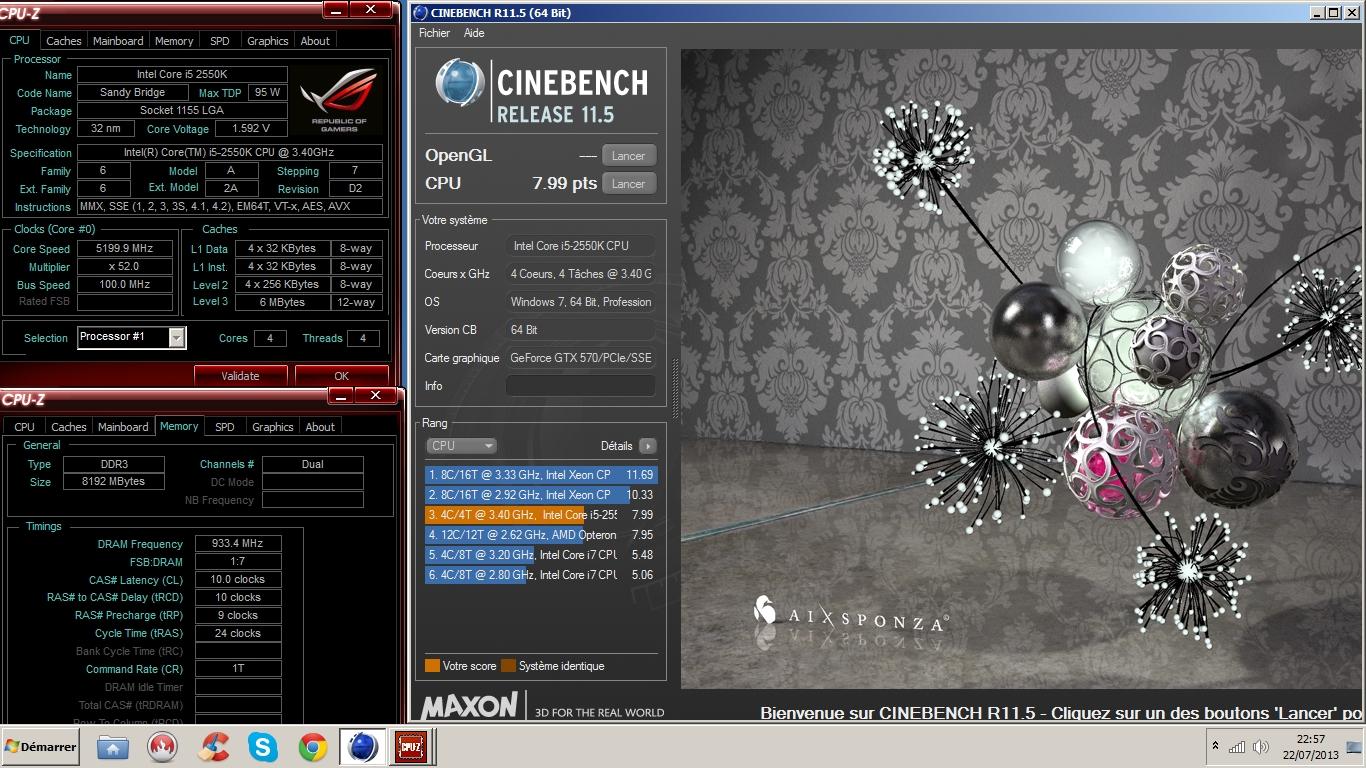Click the Système identique brown legend swatch
1366x768 pixels.
coord(508,666)
